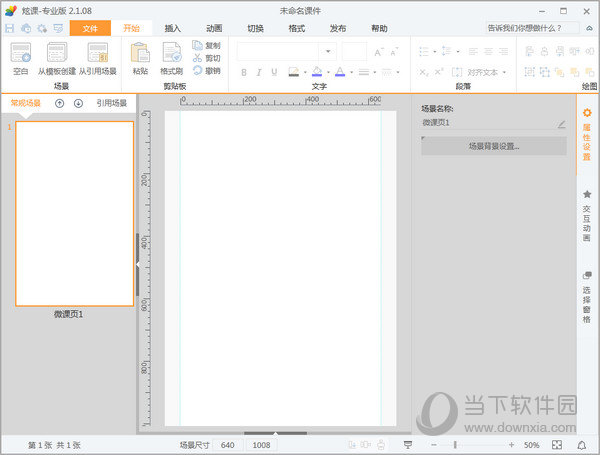Move scene down with the down arrow
600x455 pixels.
(78, 103)
